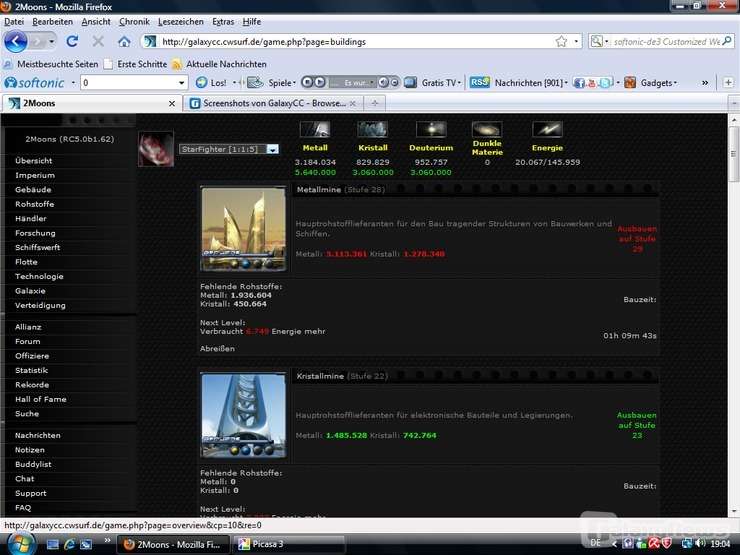The image size is (740, 555).
Task: Expand the Gadgets dropdown arrow
Action: (675, 83)
